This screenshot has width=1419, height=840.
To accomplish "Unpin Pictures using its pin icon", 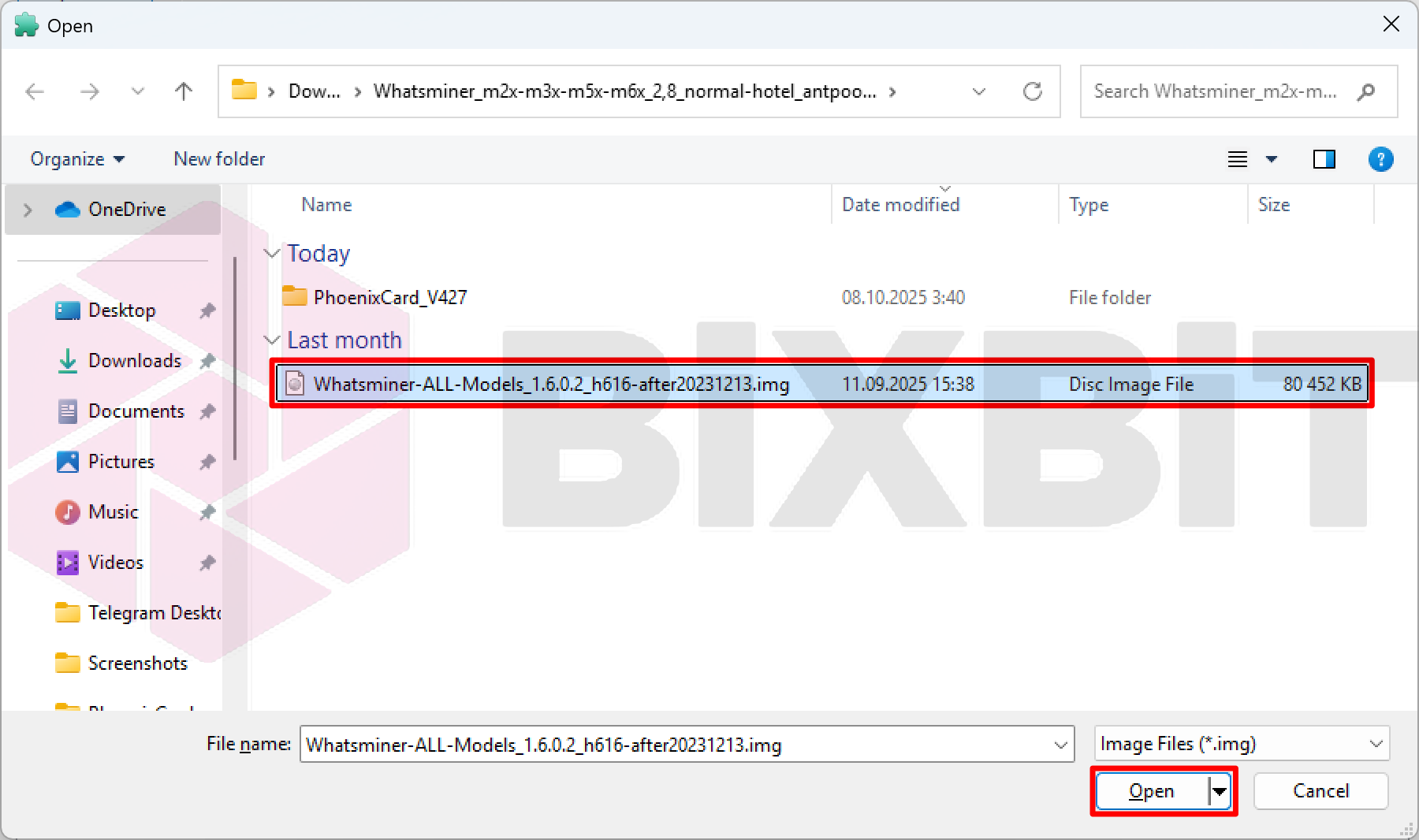I will pyautogui.click(x=207, y=462).
